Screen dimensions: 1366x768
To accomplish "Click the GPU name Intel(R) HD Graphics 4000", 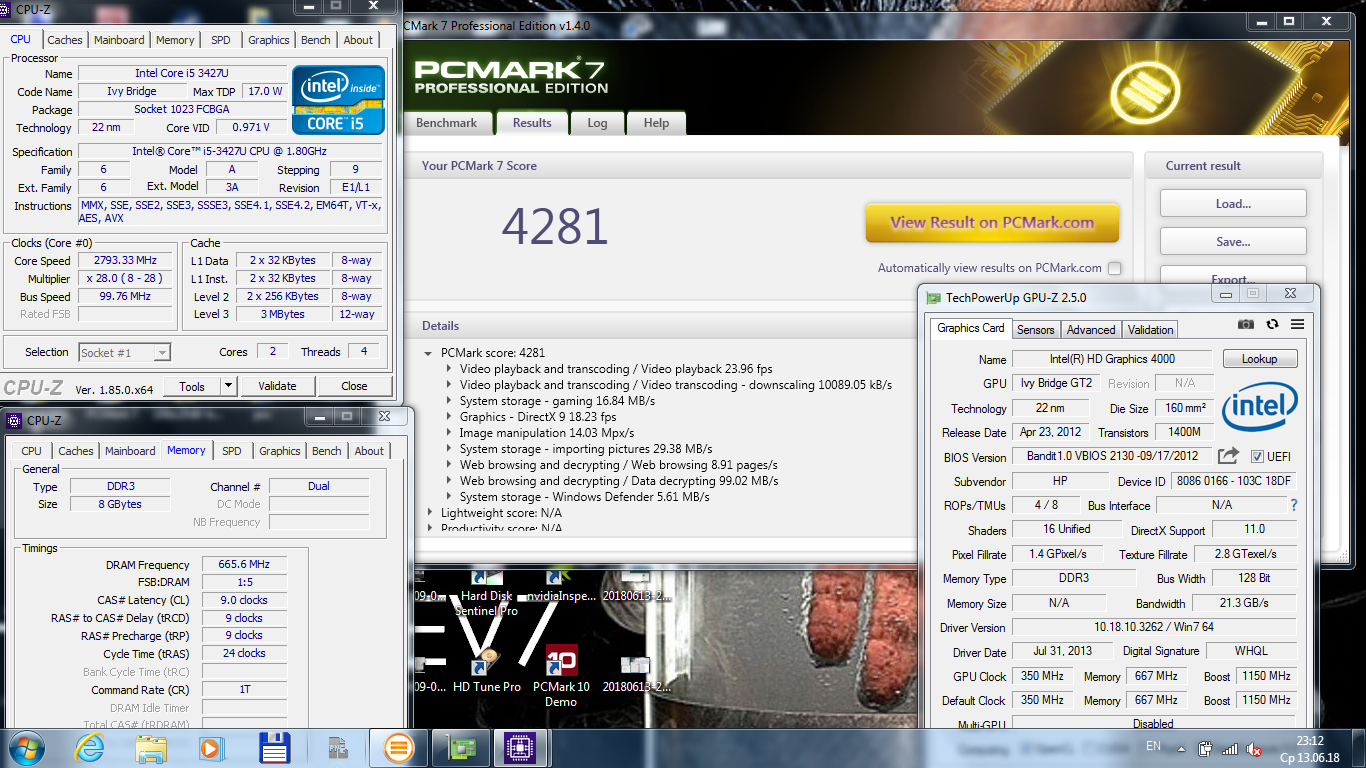I will point(1112,359).
